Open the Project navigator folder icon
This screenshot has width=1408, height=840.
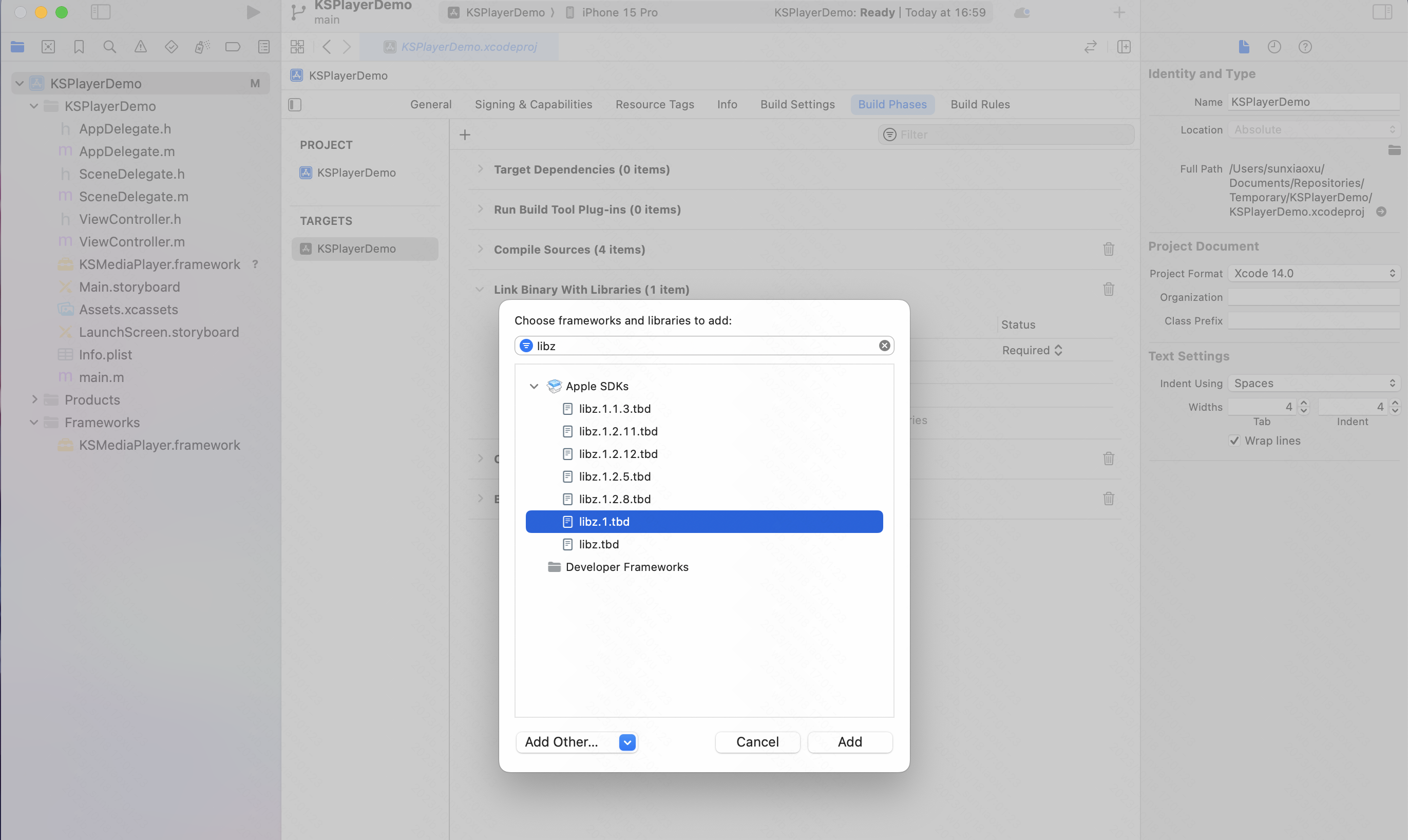(x=17, y=47)
